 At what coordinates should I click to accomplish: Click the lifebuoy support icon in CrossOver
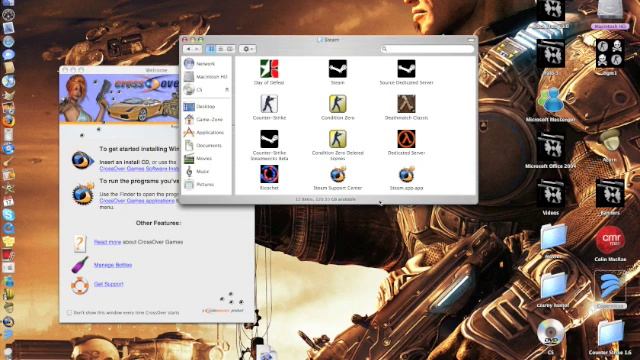[80, 285]
